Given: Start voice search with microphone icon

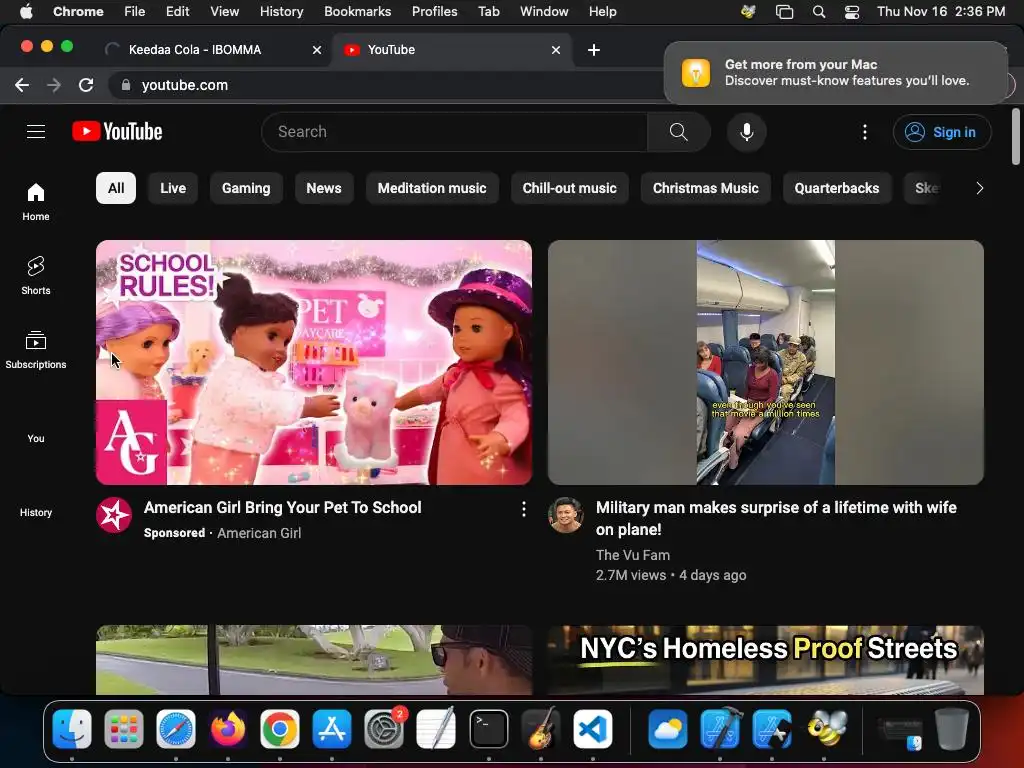Looking at the screenshot, I should (746, 132).
